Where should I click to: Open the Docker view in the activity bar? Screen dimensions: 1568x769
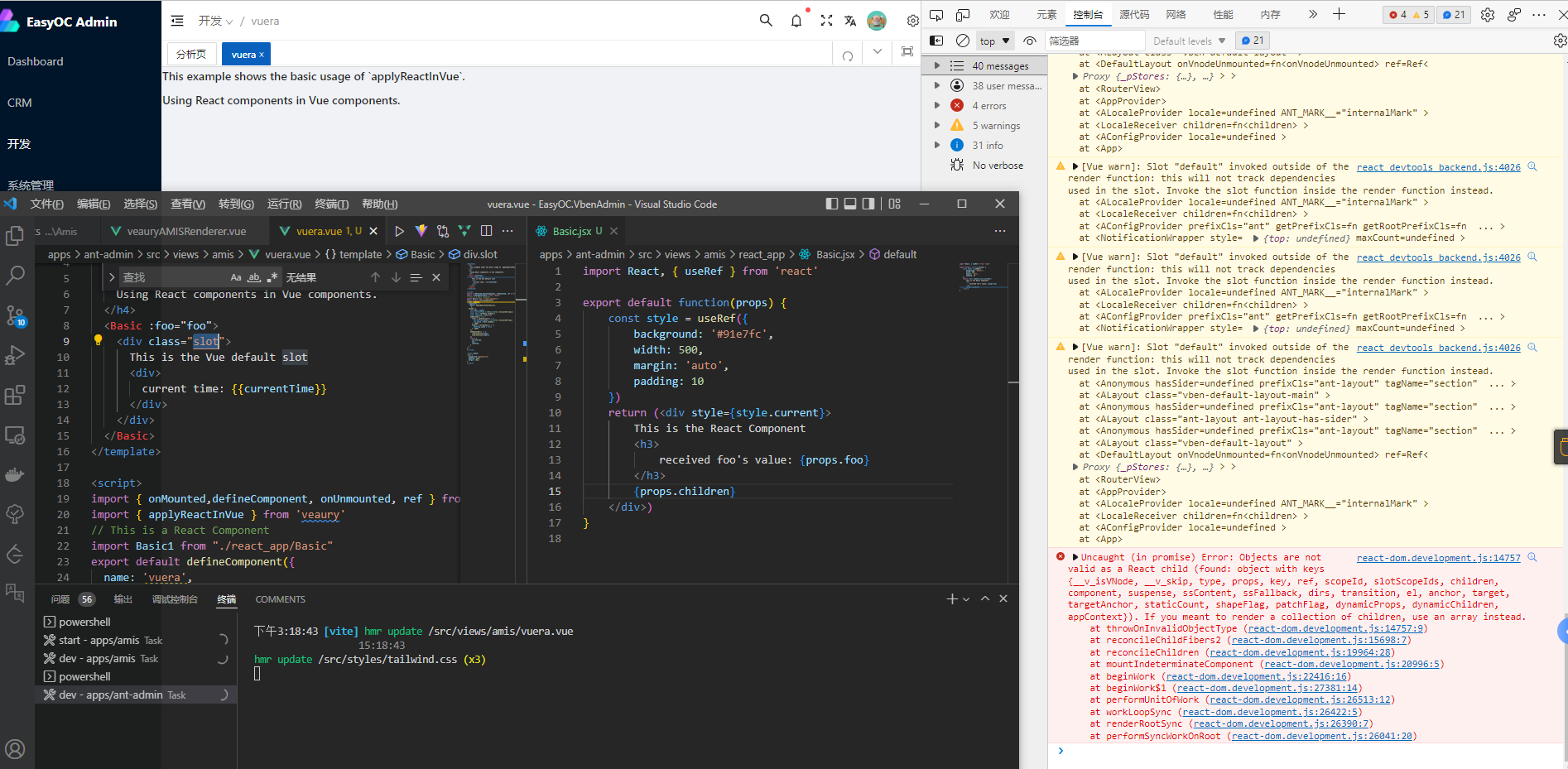tap(16, 474)
